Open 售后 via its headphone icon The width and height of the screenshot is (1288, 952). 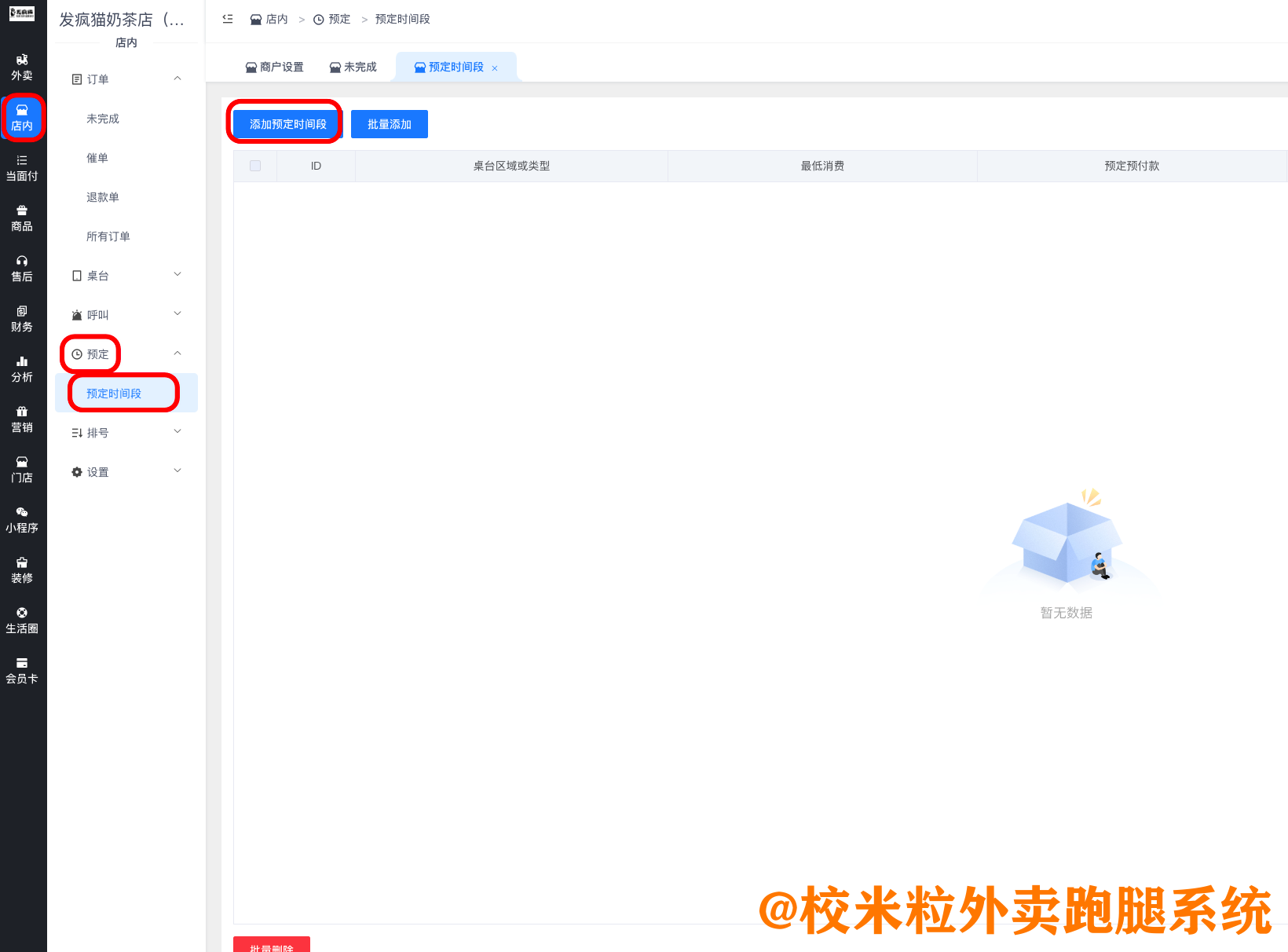pos(22,267)
